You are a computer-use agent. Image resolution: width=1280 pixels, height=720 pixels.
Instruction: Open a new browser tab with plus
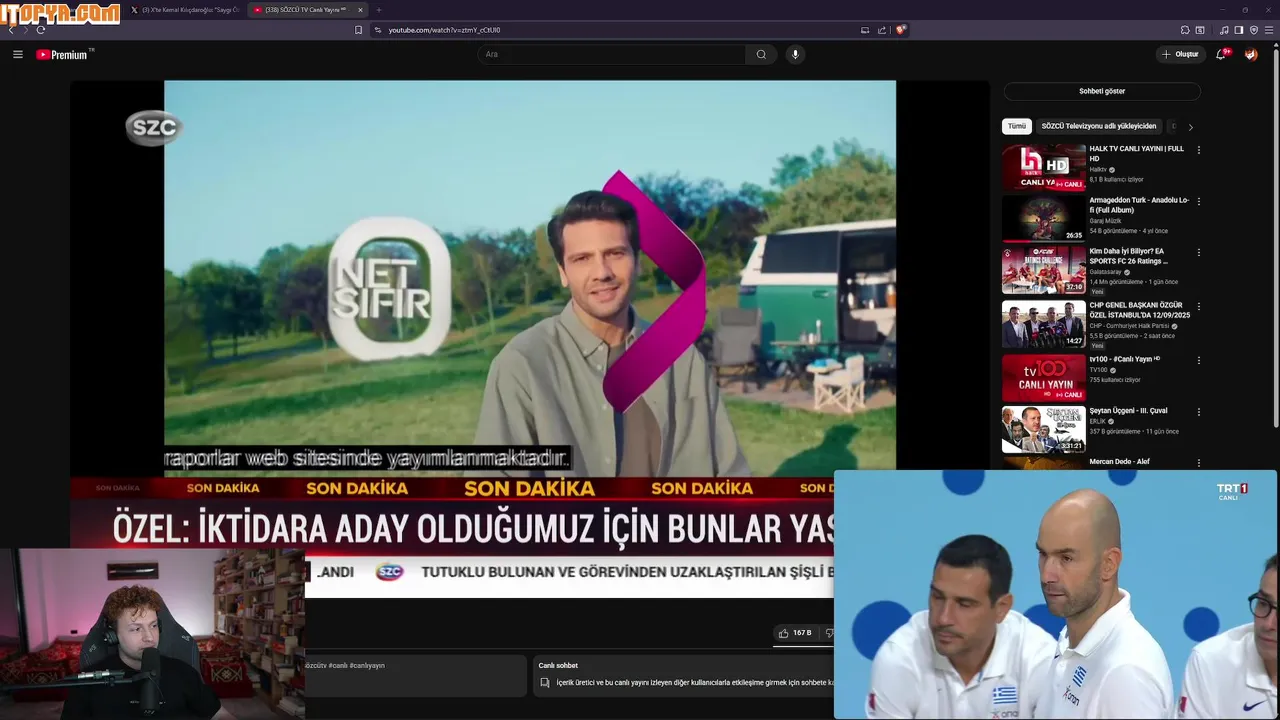(379, 10)
